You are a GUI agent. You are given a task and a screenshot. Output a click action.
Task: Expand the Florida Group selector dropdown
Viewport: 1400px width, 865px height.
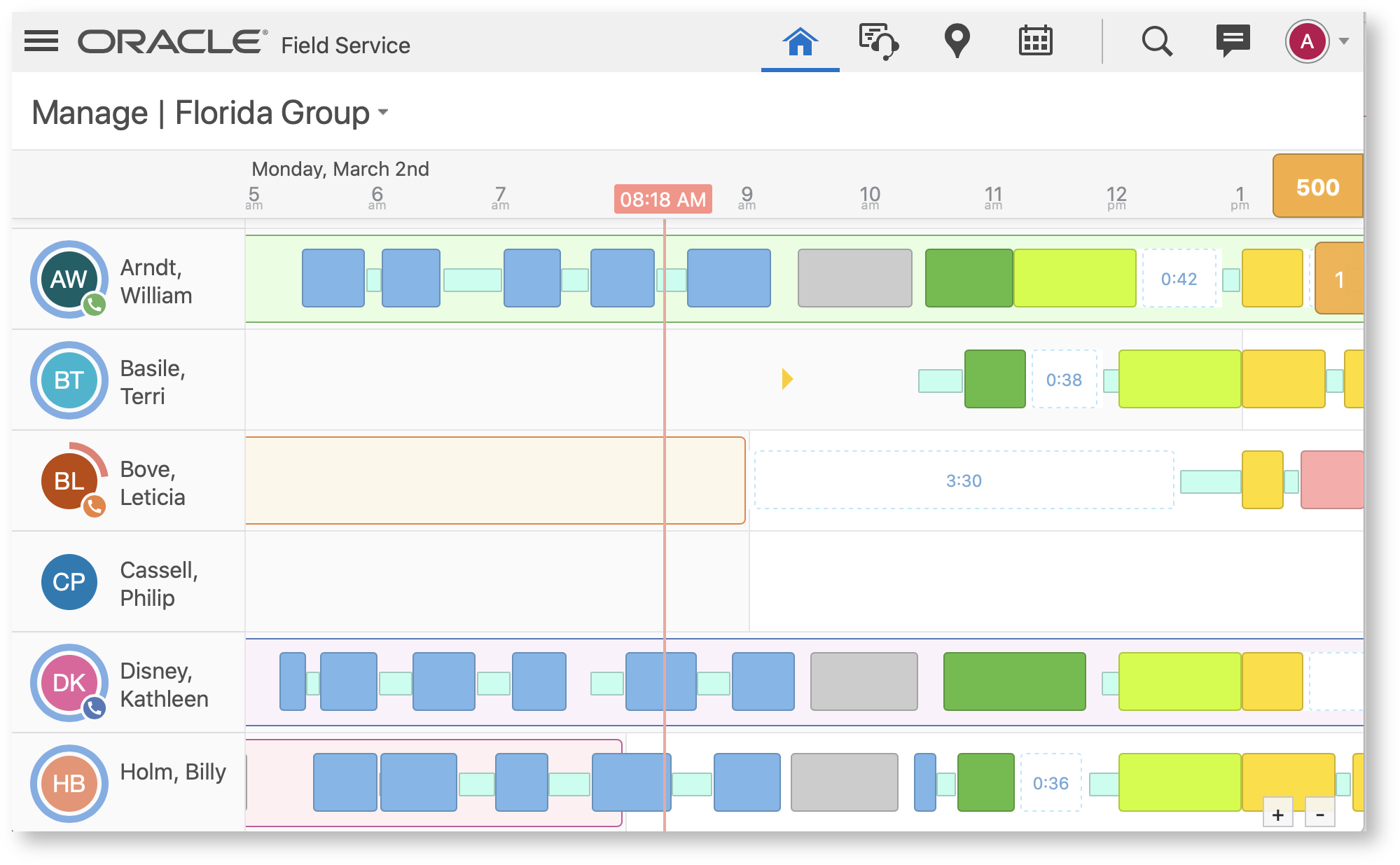(383, 112)
